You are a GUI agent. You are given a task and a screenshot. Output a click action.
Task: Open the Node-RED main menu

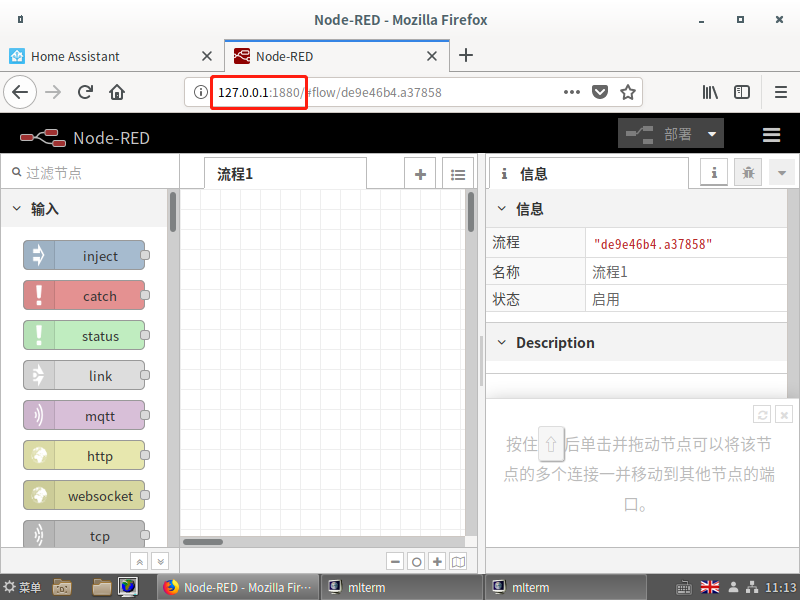(771, 135)
